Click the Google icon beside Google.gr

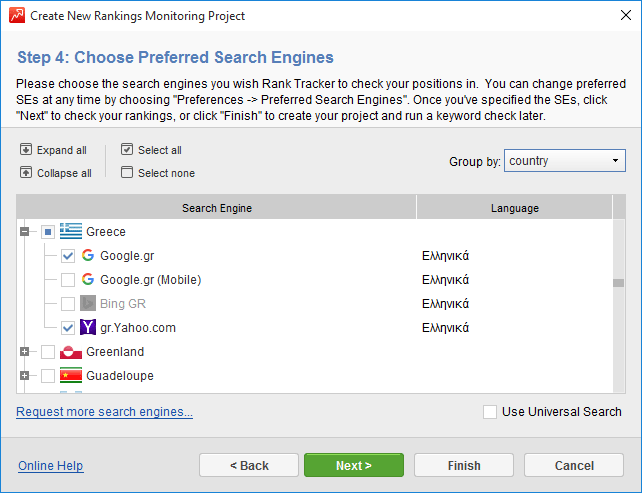coord(88,256)
